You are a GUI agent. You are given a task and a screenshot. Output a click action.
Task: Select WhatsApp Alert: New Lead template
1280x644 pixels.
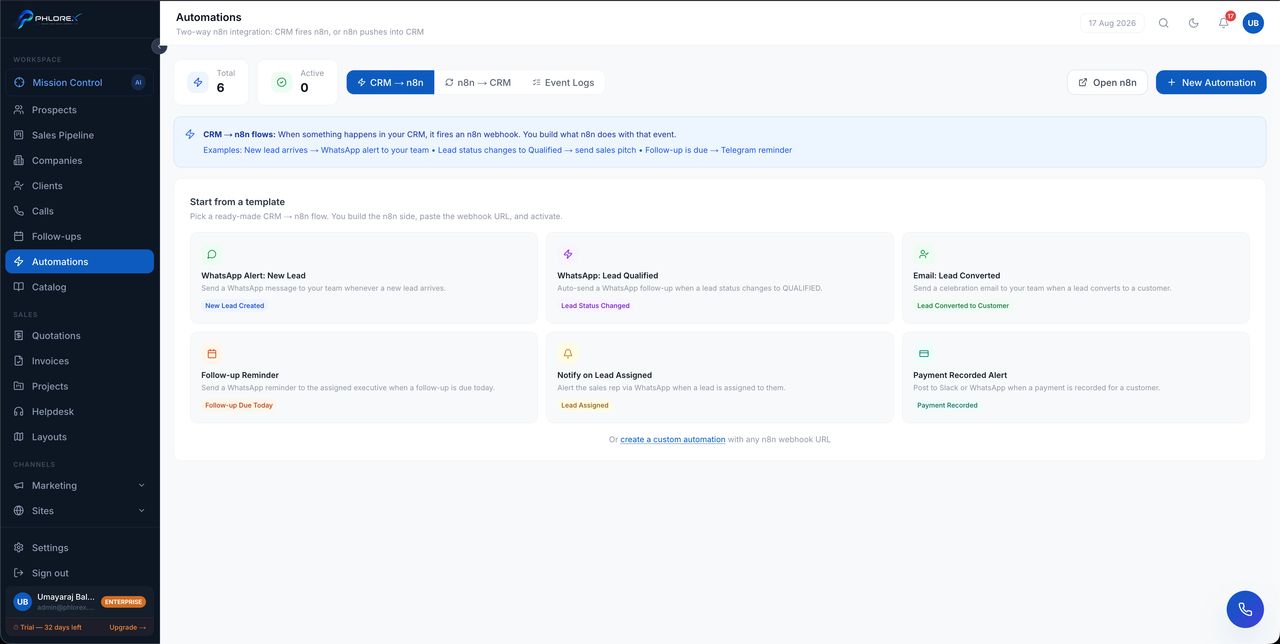coord(364,278)
